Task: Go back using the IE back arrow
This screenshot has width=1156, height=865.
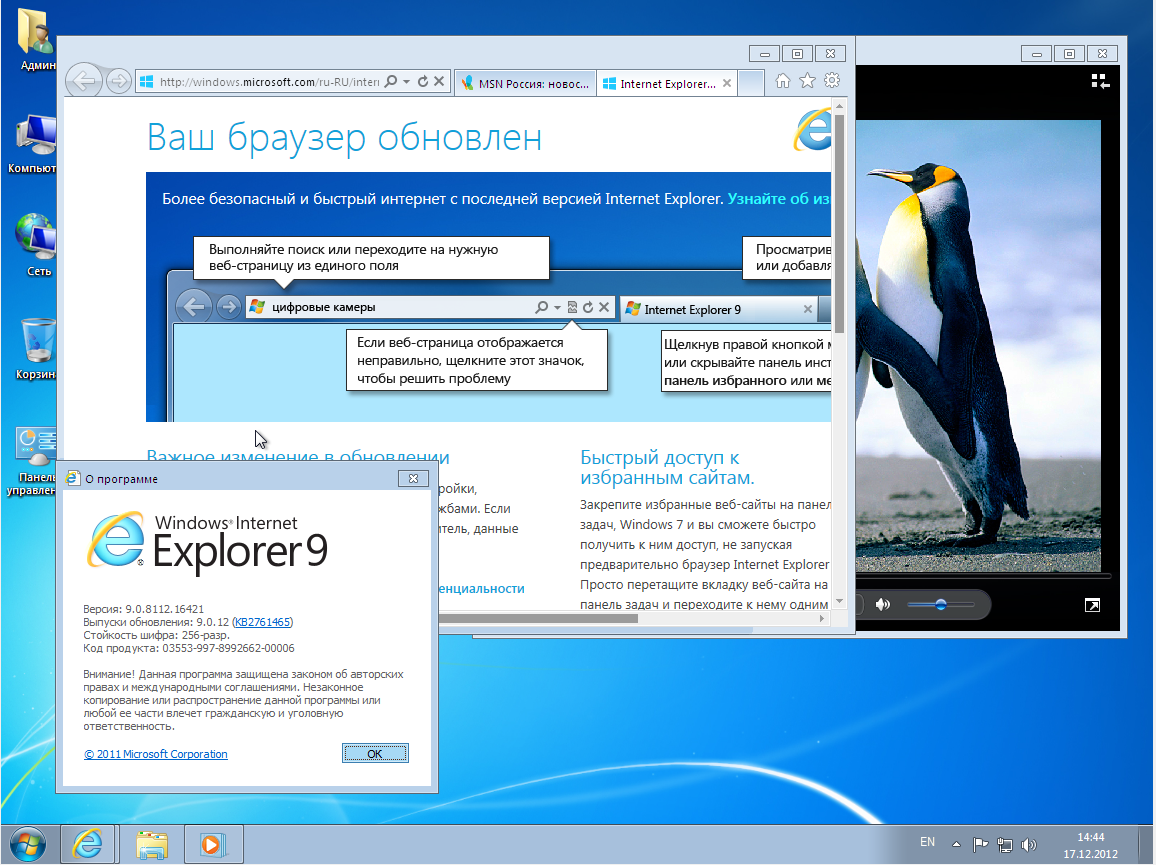Action: pos(84,80)
